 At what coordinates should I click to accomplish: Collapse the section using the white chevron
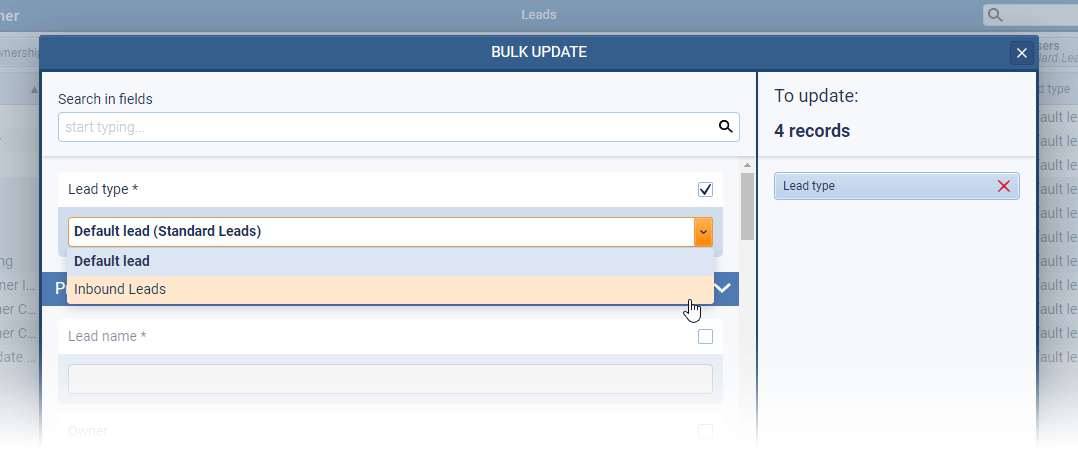723,288
